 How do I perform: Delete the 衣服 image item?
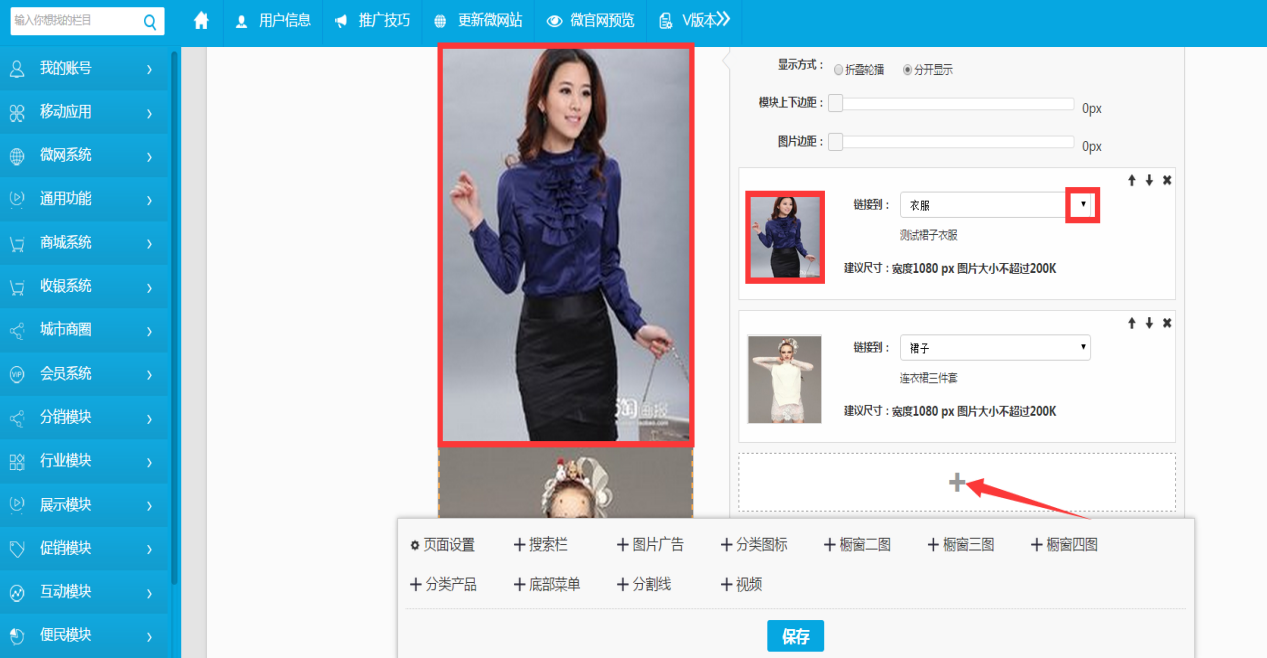coord(1167,180)
